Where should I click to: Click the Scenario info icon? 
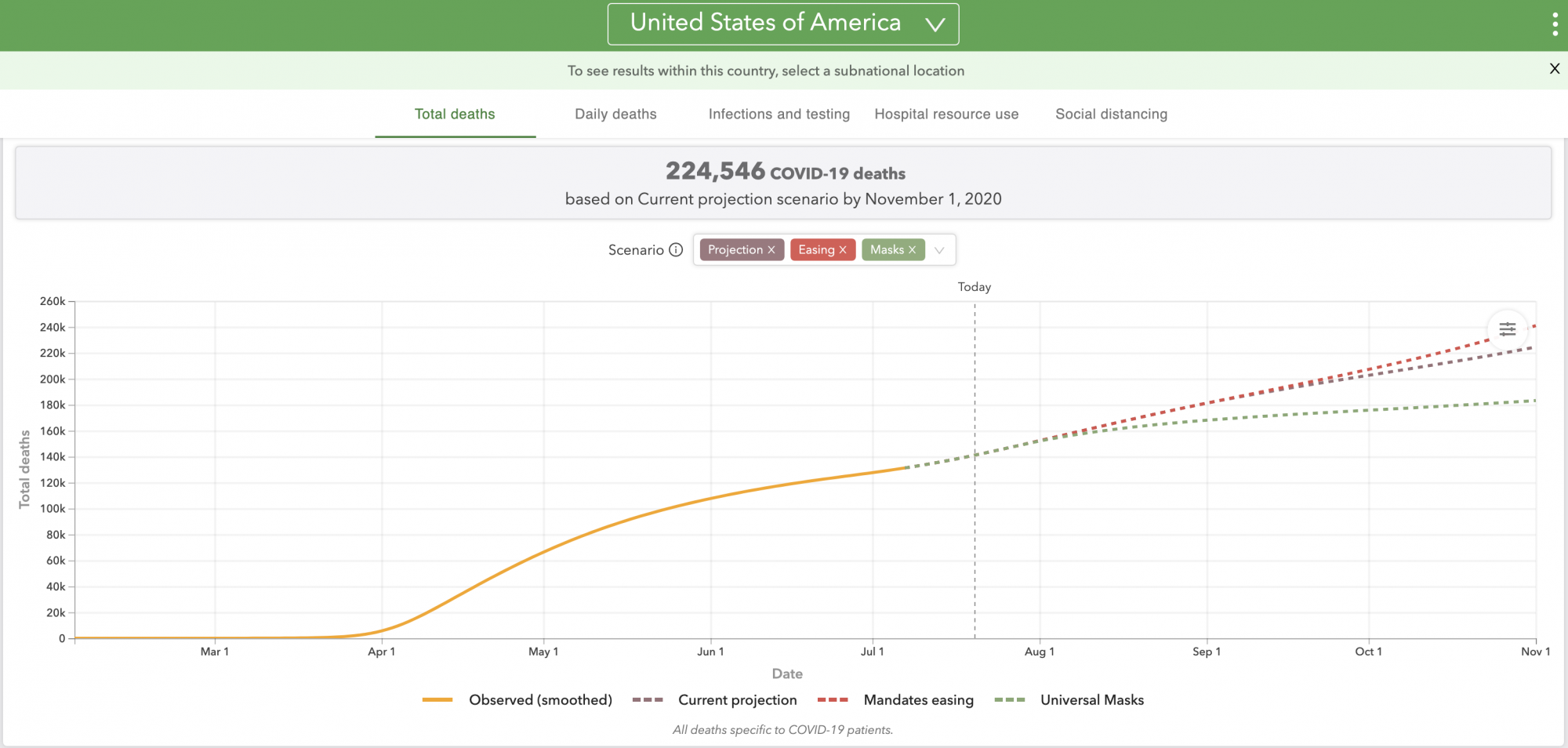(676, 249)
